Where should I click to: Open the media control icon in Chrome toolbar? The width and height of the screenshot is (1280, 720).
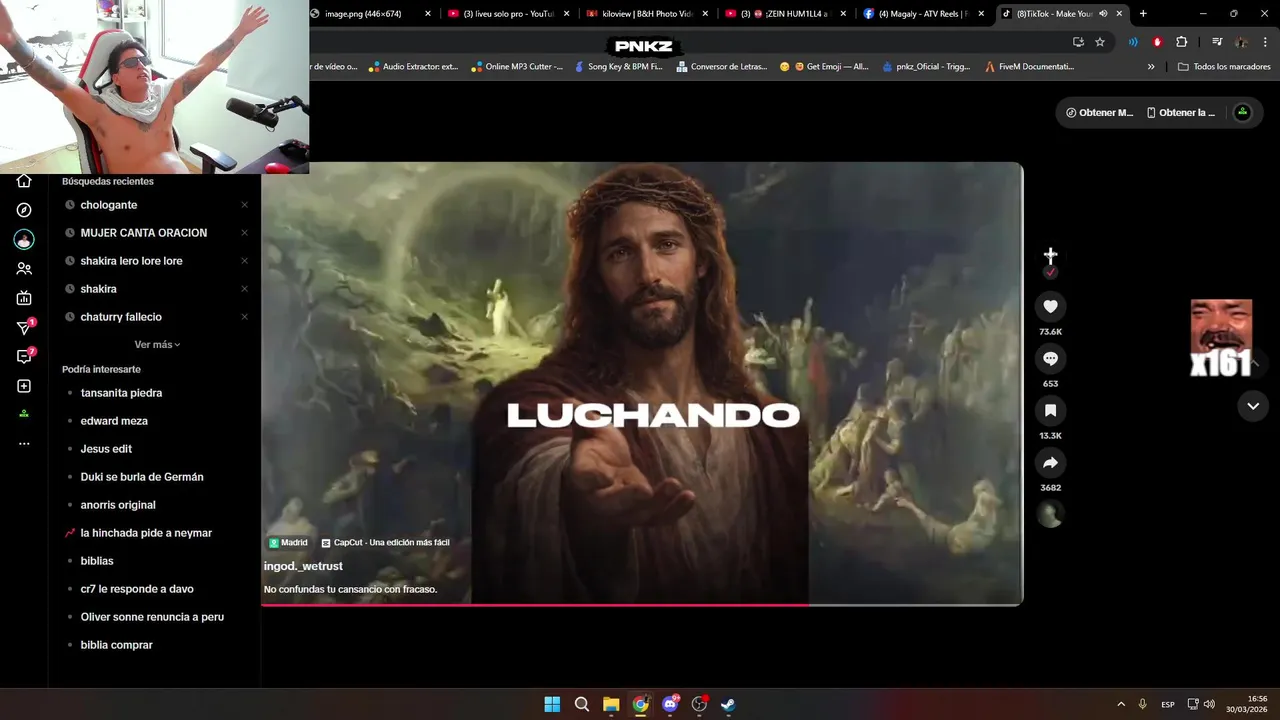click(1217, 42)
